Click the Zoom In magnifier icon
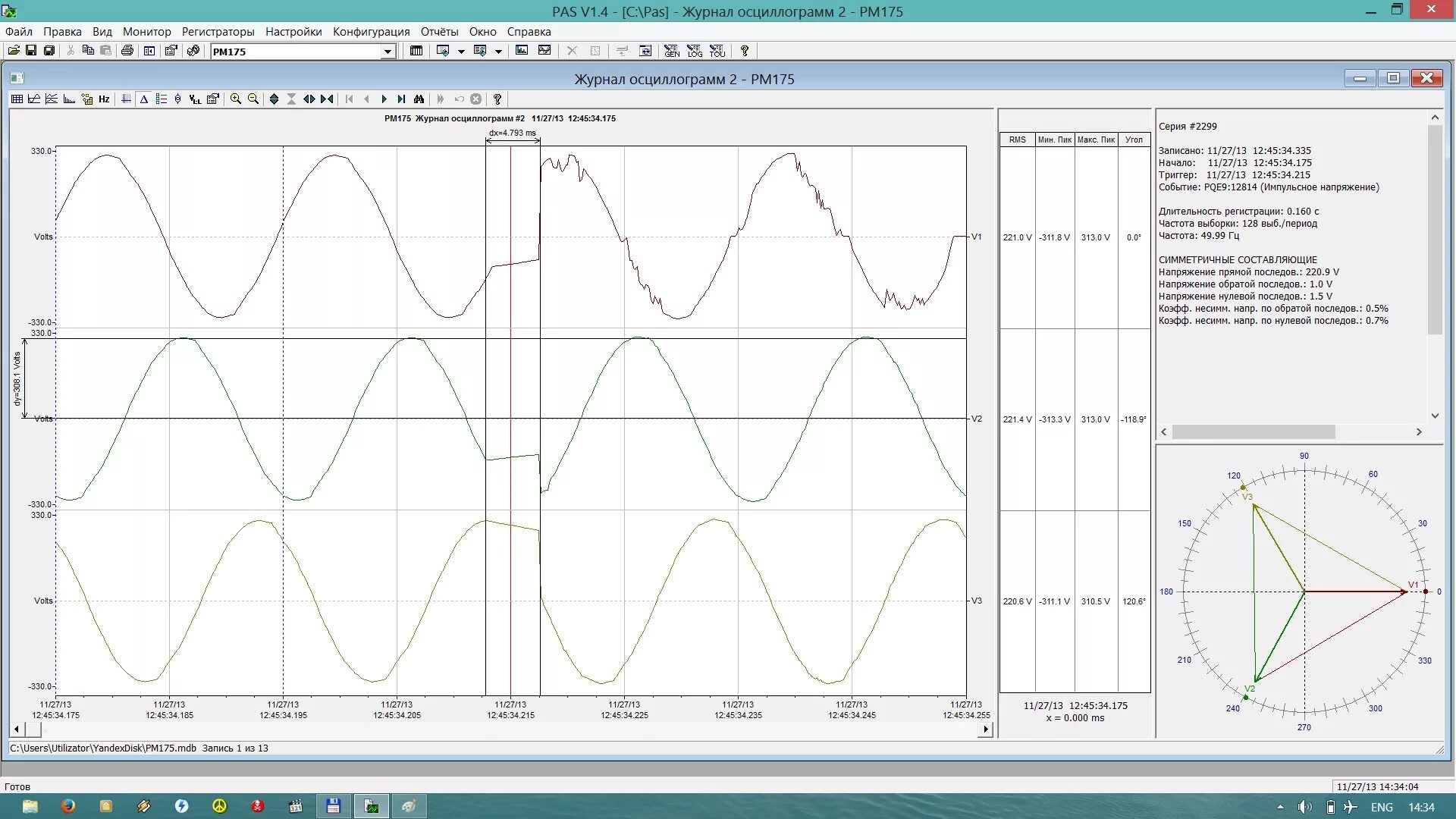Image resolution: width=1456 pixels, height=819 pixels. [236, 99]
